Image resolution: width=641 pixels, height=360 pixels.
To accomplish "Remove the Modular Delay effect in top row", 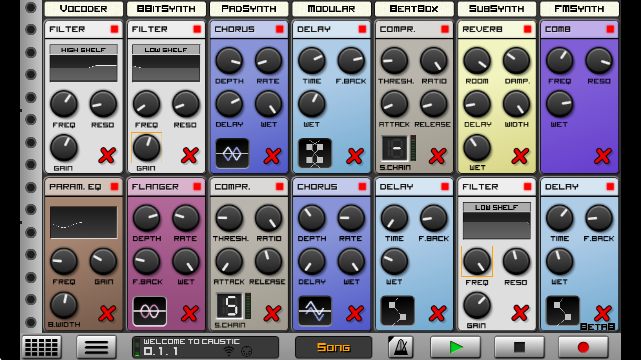I will (355, 156).
